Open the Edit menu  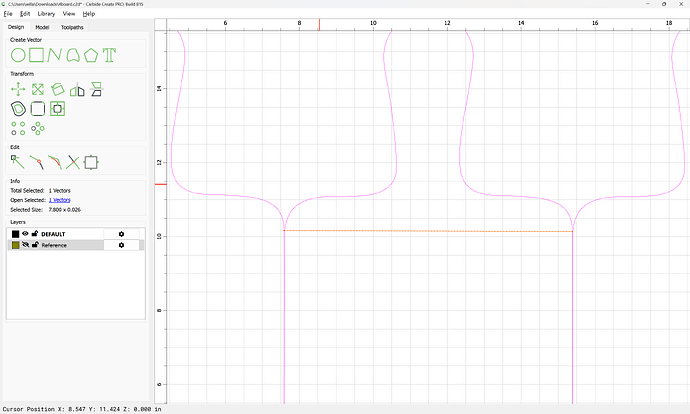click(25, 14)
